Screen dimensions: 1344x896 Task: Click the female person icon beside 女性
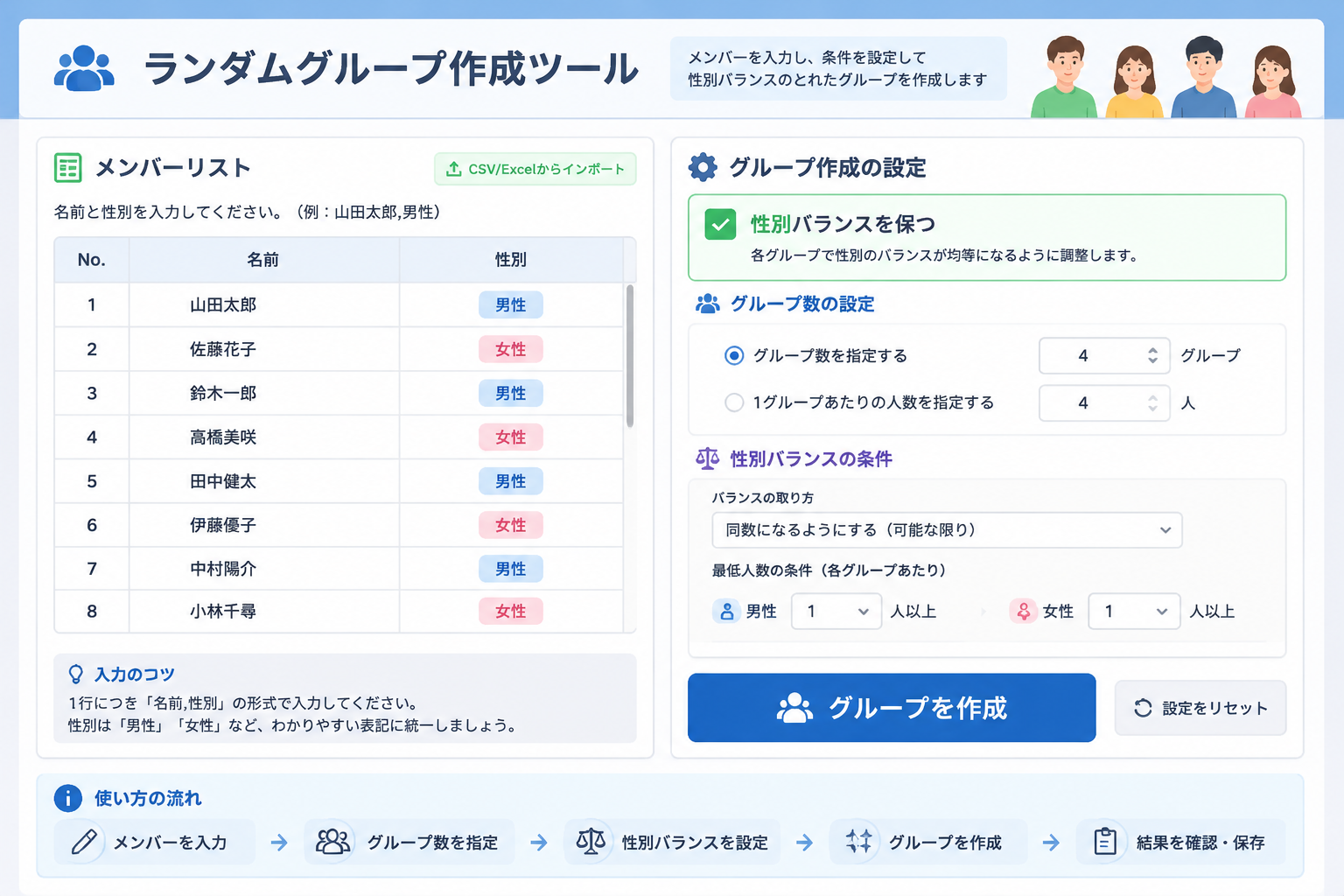pos(1023,612)
